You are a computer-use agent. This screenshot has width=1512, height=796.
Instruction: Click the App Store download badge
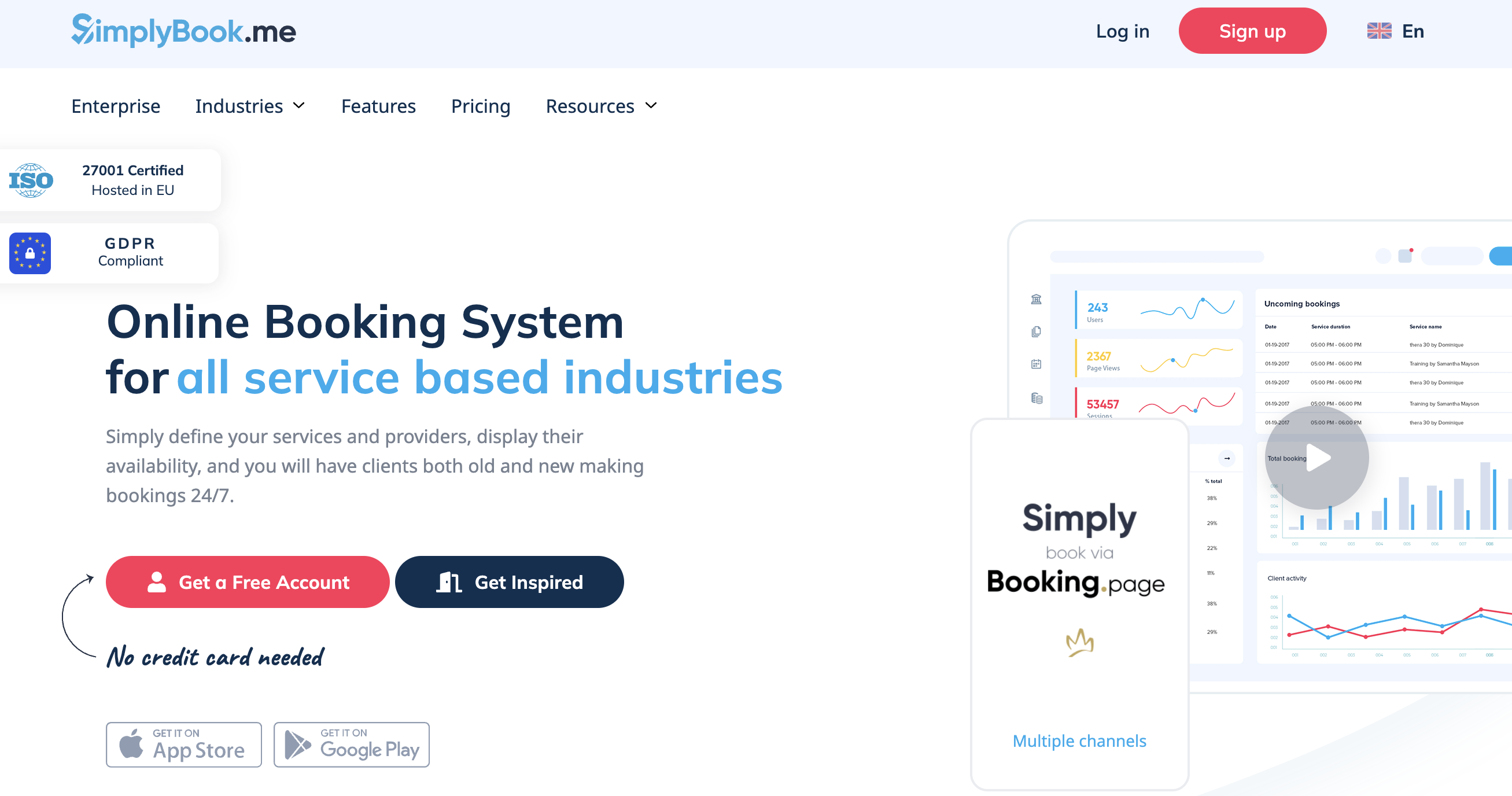(x=183, y=745)
